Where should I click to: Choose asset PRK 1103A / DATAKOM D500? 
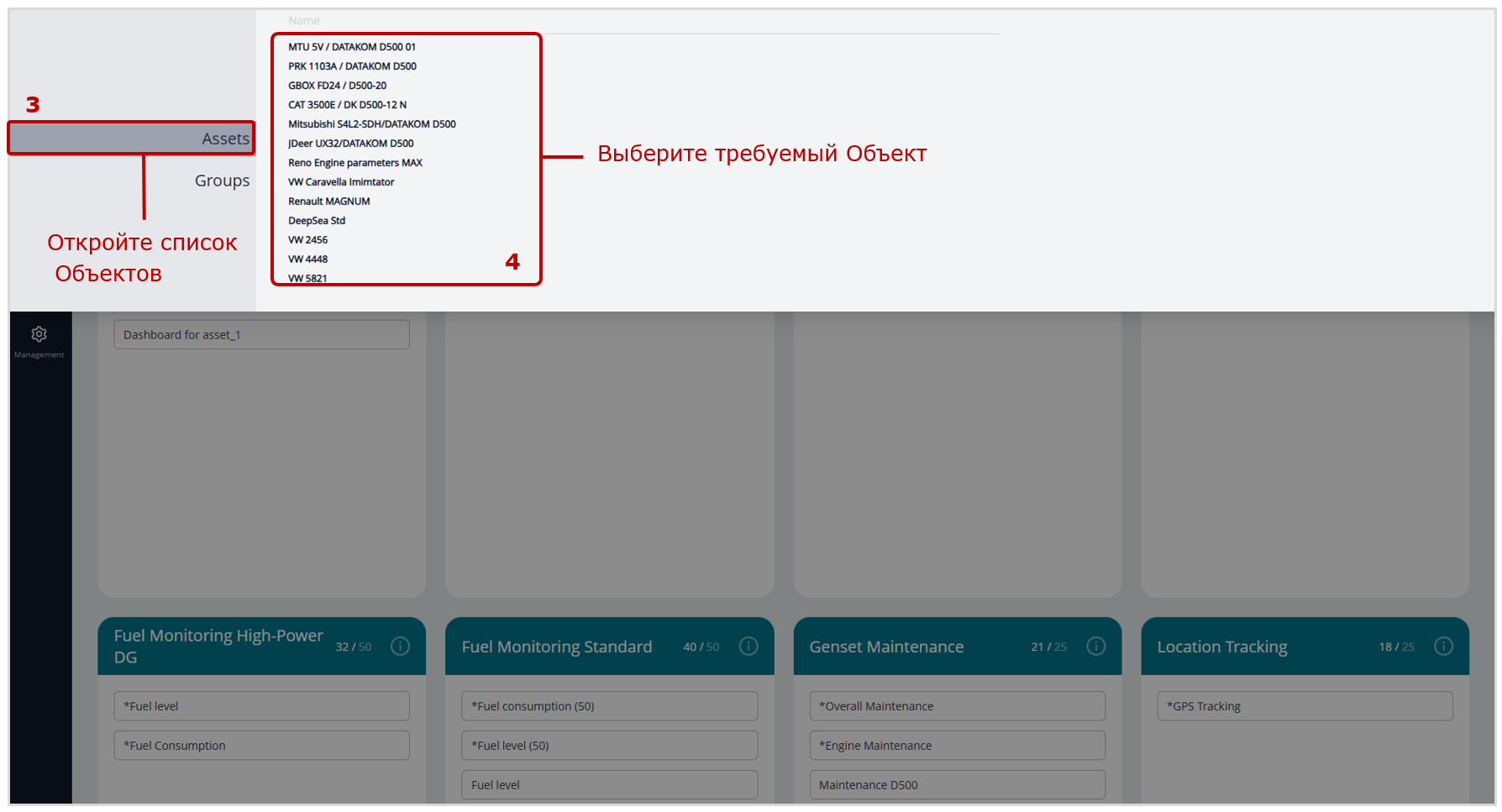[x=352, y=66]
